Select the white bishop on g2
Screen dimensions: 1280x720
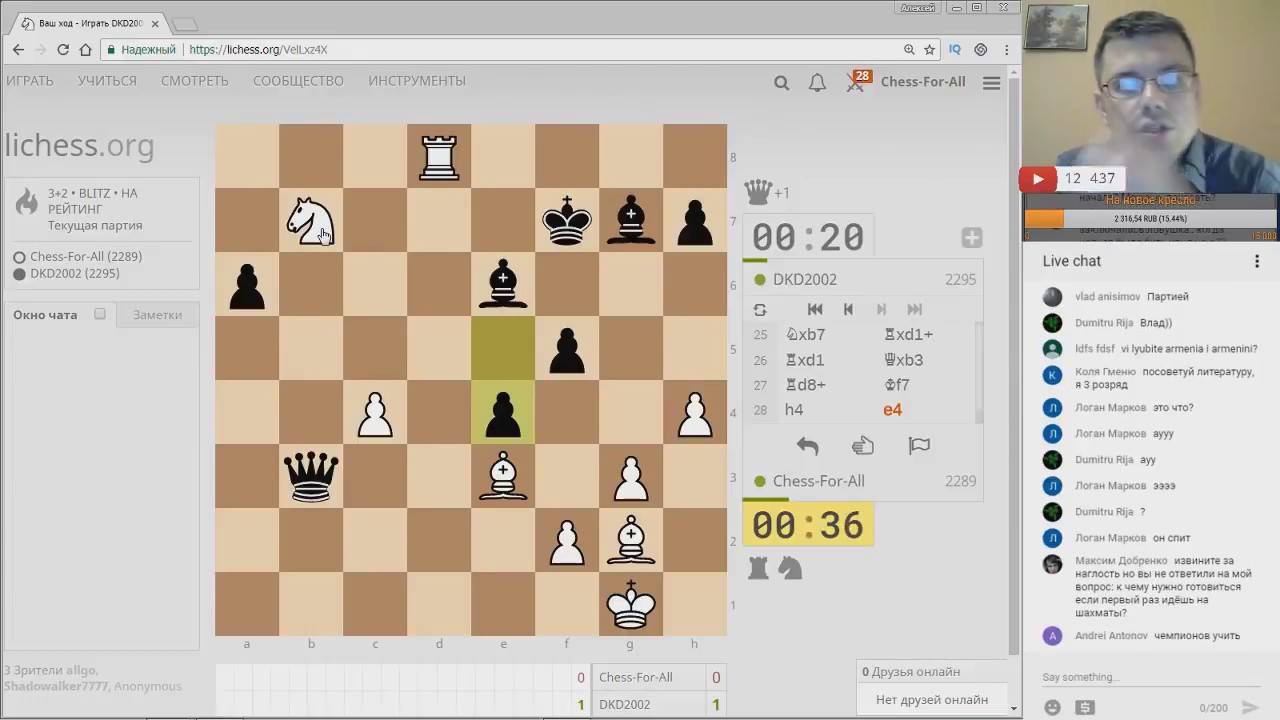pos(631,540)
